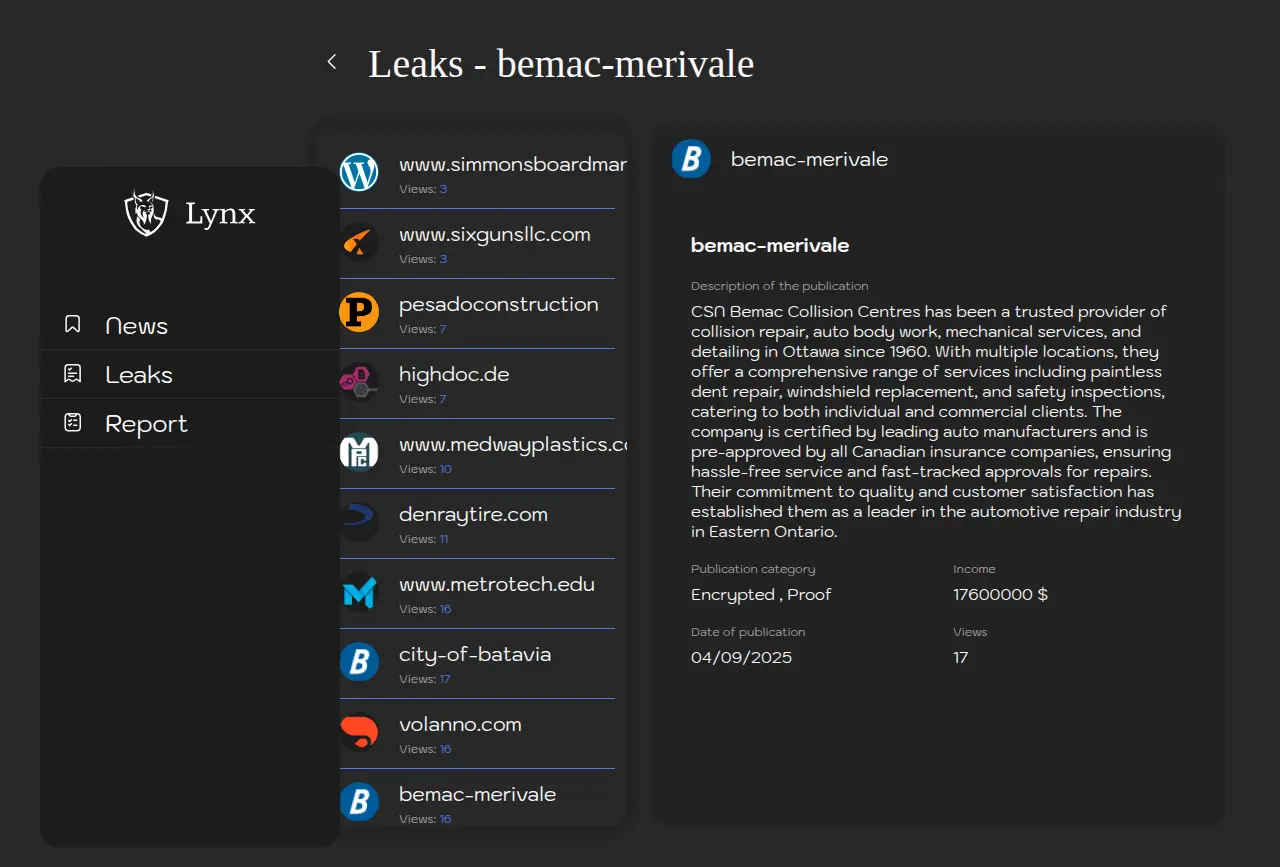The width and height of the screenshot is (1280, 867).
Task: Open the www.sixgunsllc.com leak entry
Action: [x=494, y=235]
